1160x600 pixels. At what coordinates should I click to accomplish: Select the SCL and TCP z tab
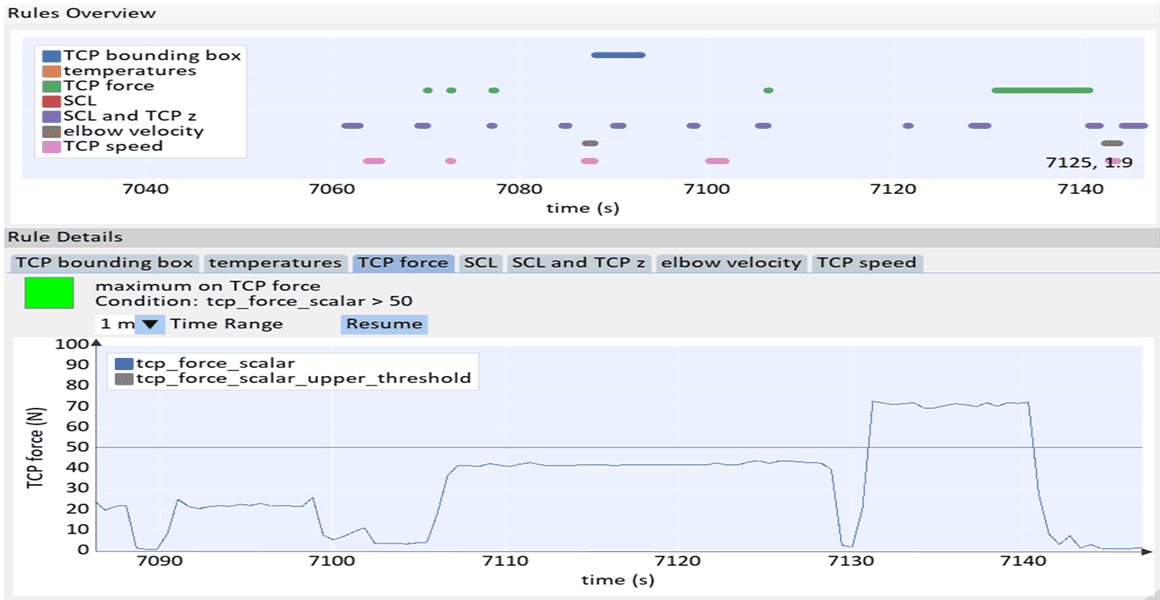coord(579,263)
